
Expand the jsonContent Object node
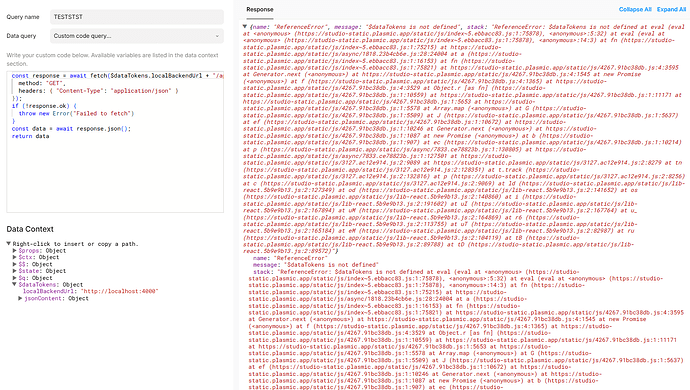tap(20, 298)
